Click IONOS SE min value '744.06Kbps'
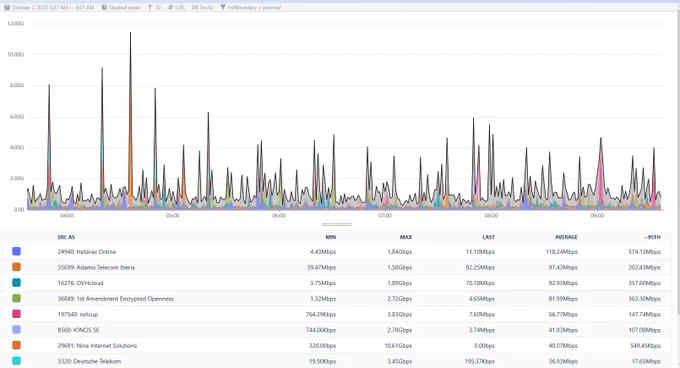 click(x=320, y=330)
